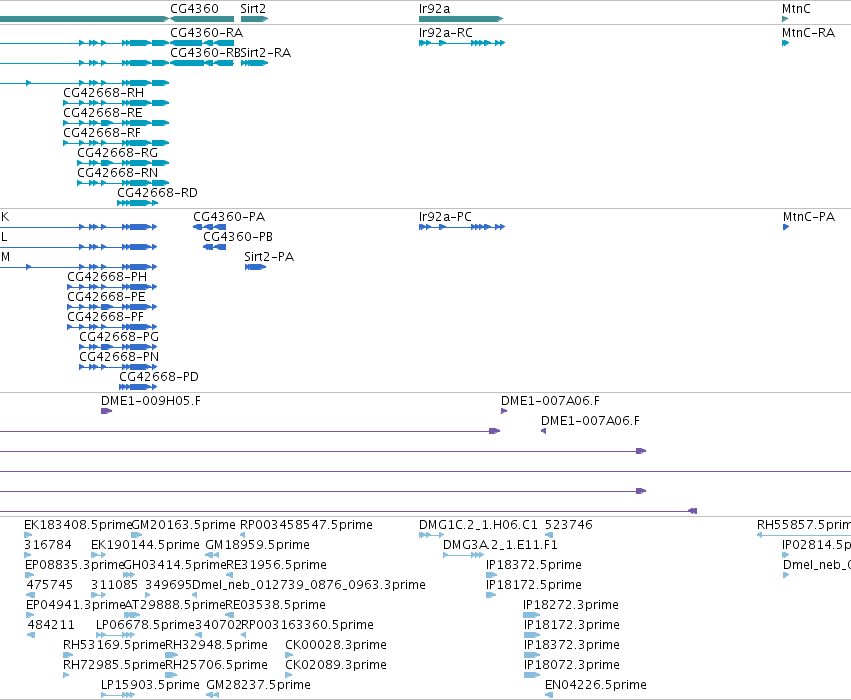851x700 pixels.
Task: Open EST label AT29888.5prime
Action: [175, 605]
